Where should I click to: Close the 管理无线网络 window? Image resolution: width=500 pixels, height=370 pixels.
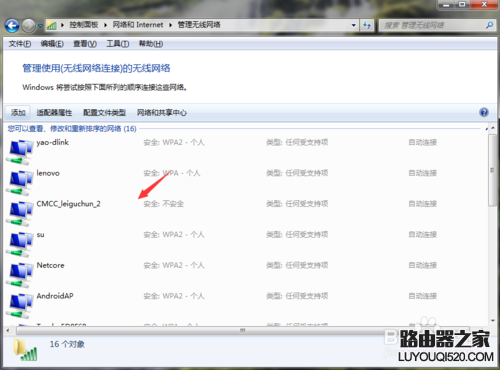tap(484, 5)
